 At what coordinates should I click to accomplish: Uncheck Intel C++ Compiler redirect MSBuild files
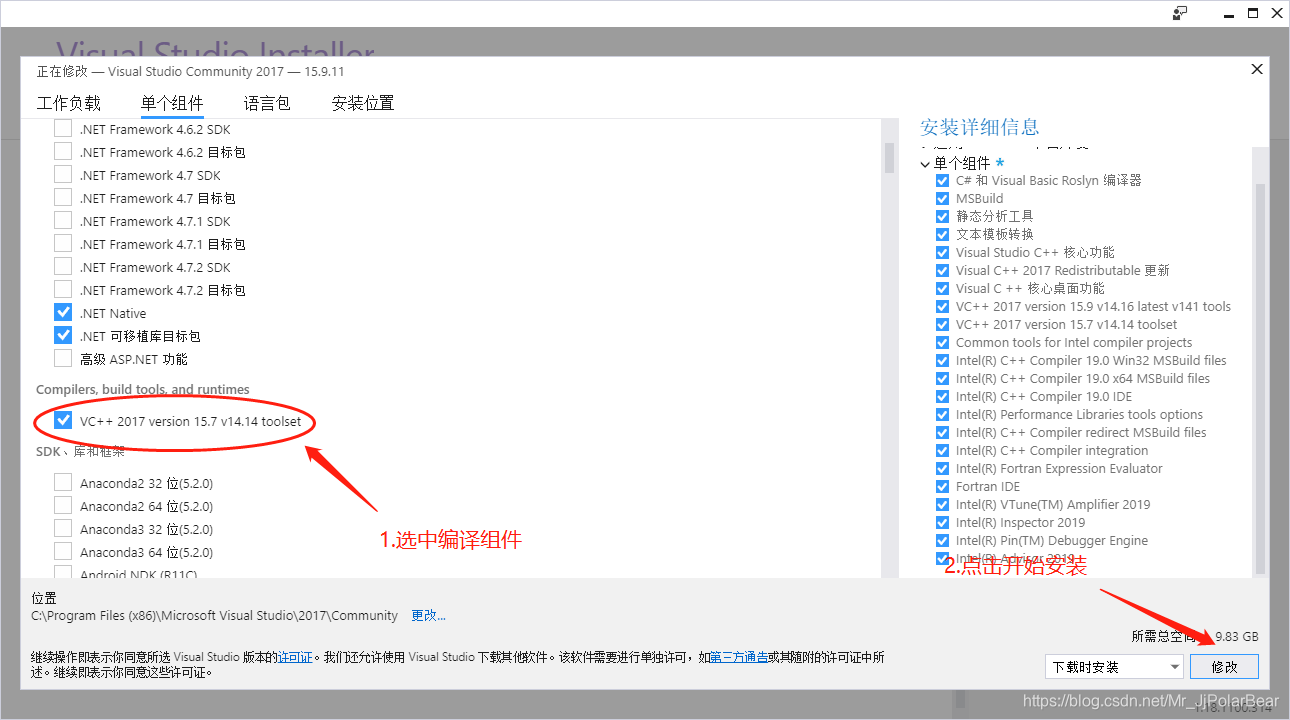tap(942, 433)
